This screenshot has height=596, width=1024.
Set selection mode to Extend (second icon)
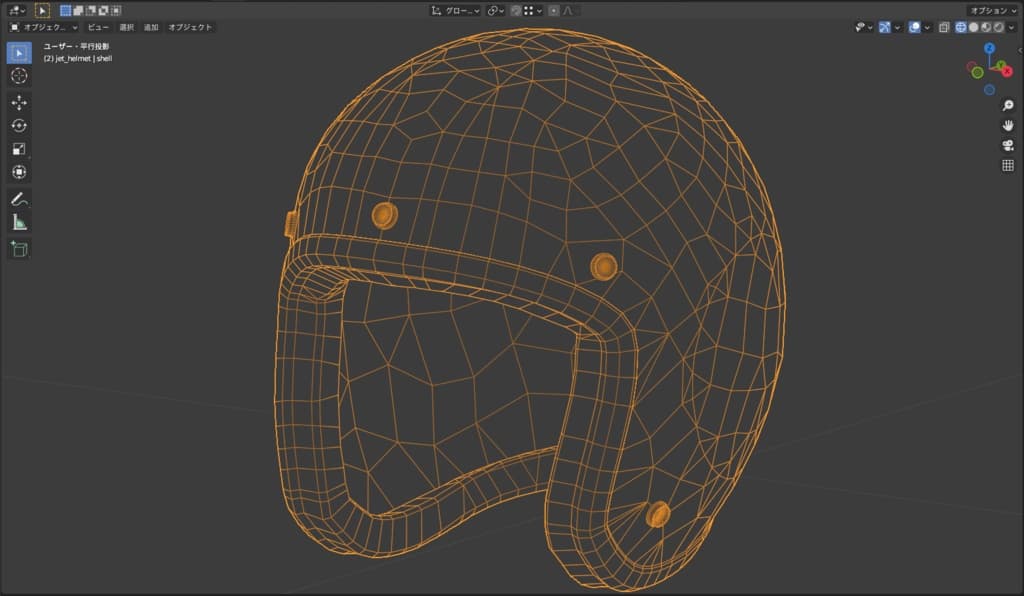tap(78, 10)
